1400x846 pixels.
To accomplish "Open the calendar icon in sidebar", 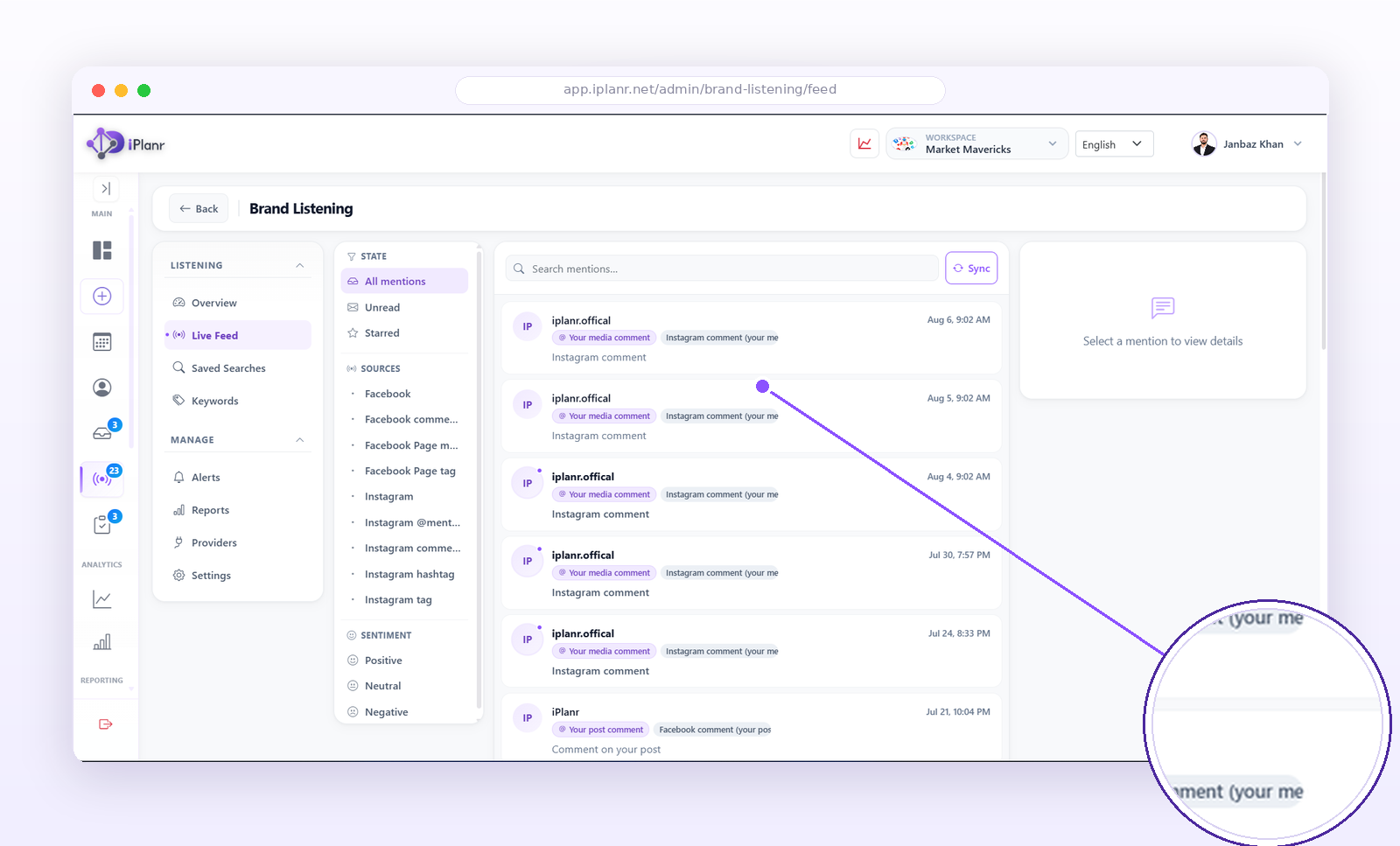I will point(102,342).
